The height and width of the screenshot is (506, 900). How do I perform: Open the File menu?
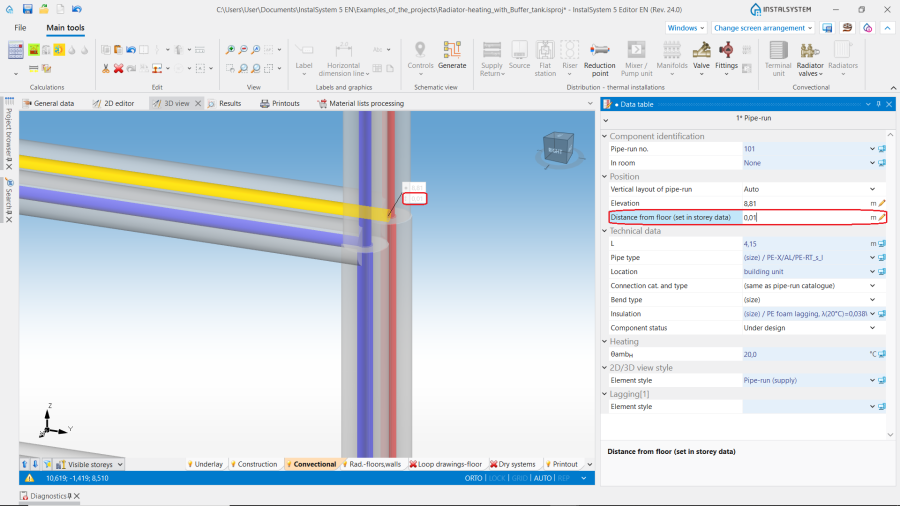(21, 28)
